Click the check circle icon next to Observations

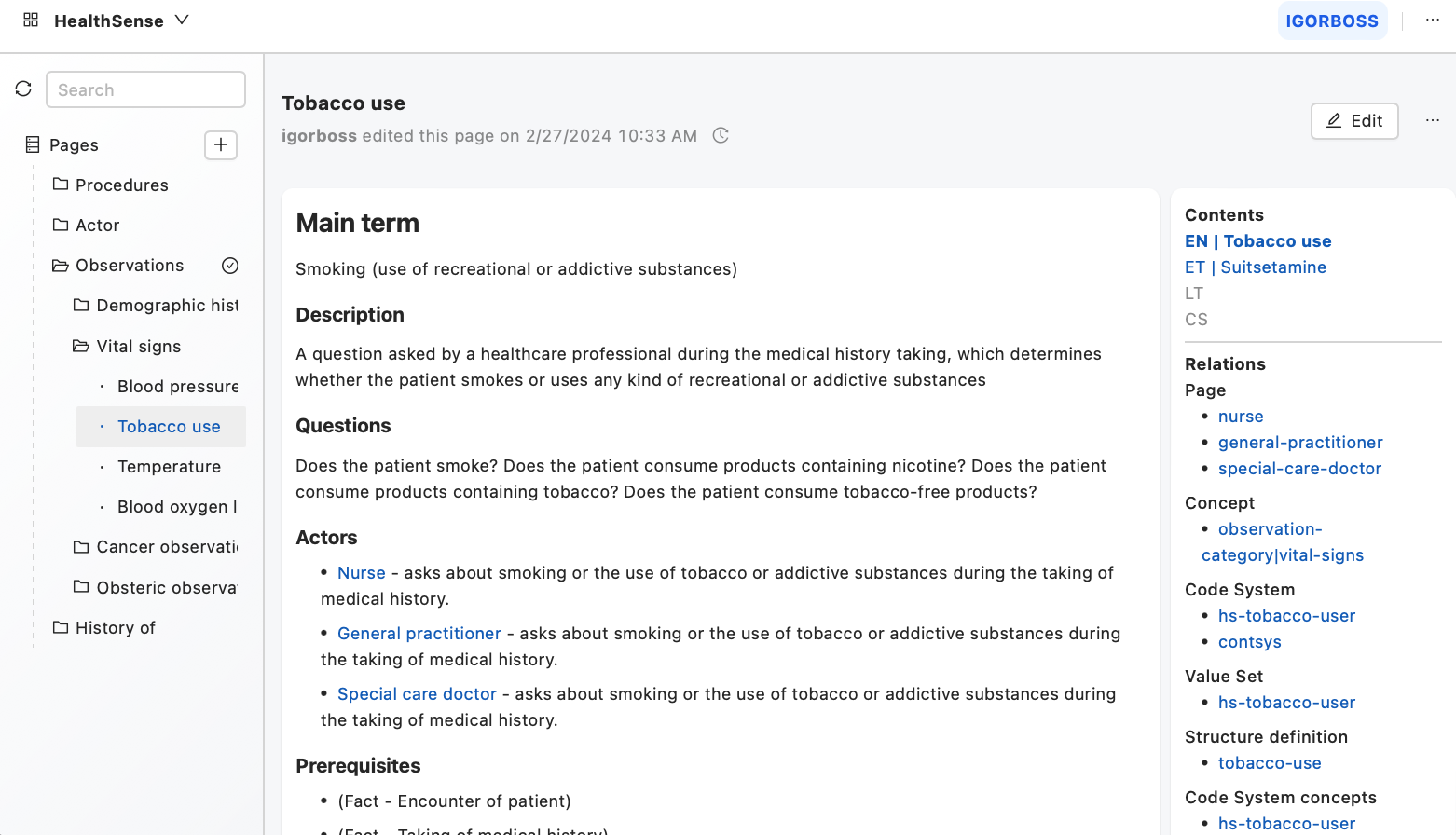click(230, 266)
